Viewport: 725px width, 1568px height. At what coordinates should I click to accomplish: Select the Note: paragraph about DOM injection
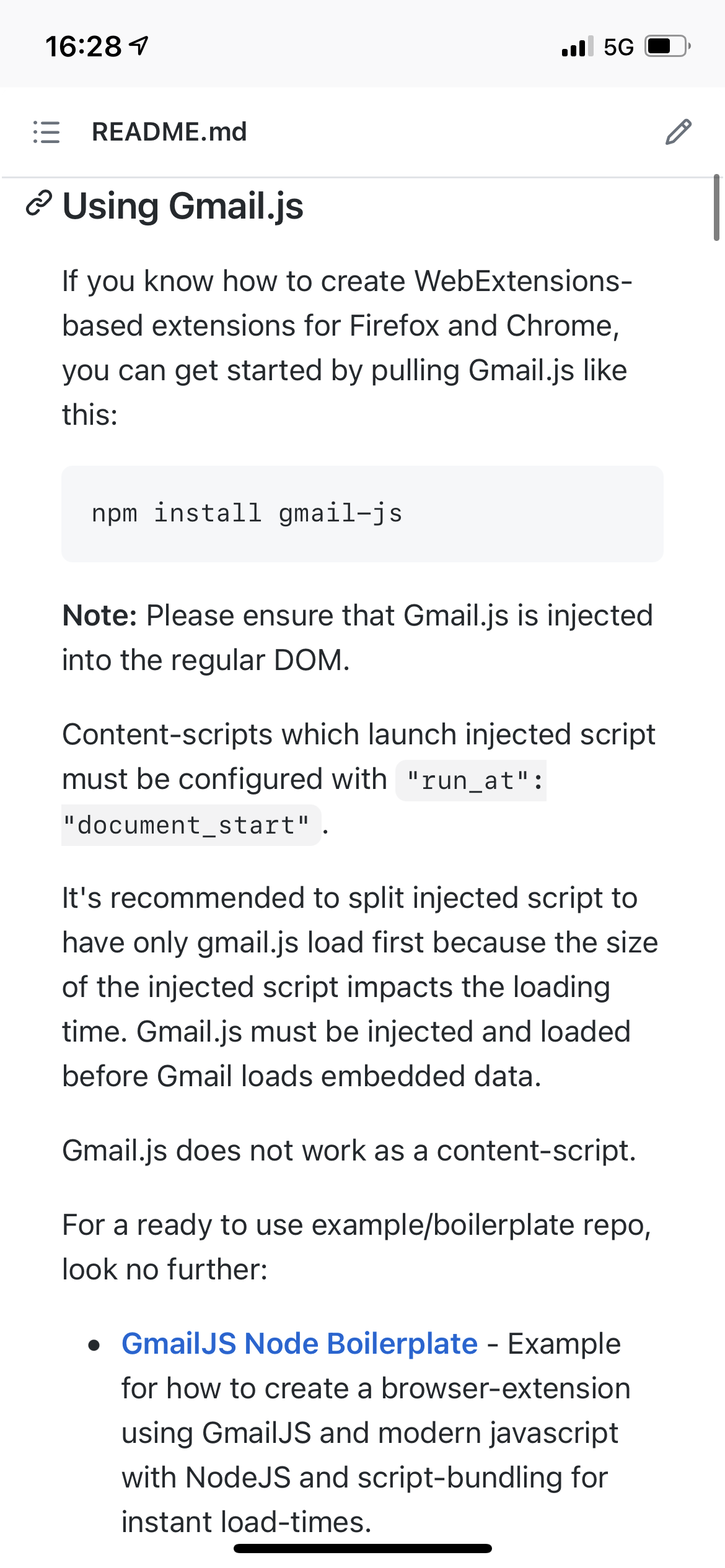pos(357,636)
